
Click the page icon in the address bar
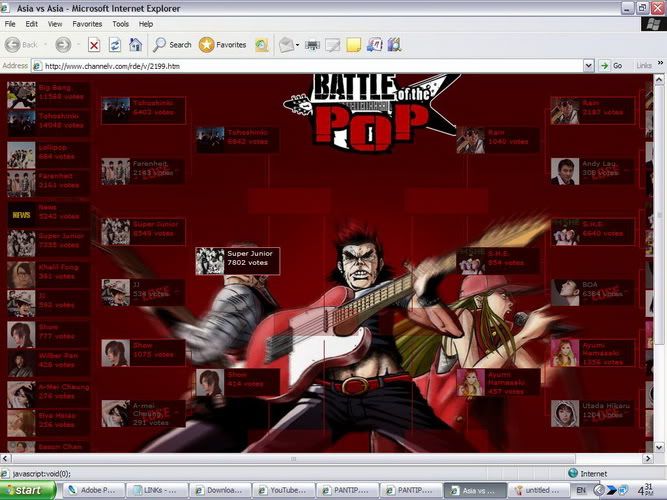[37, 66]
